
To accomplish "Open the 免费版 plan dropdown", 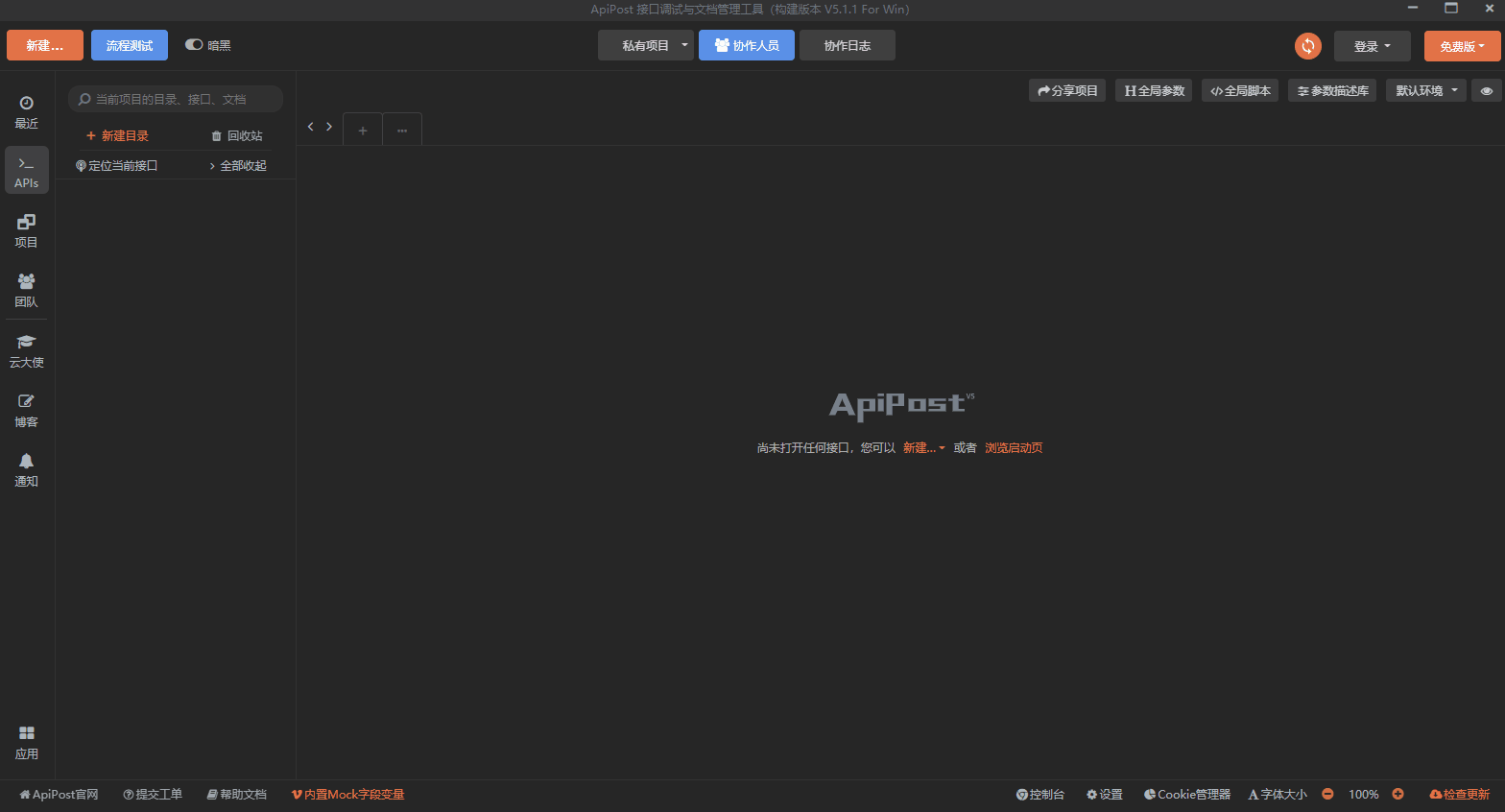I will click(1463, 46).
